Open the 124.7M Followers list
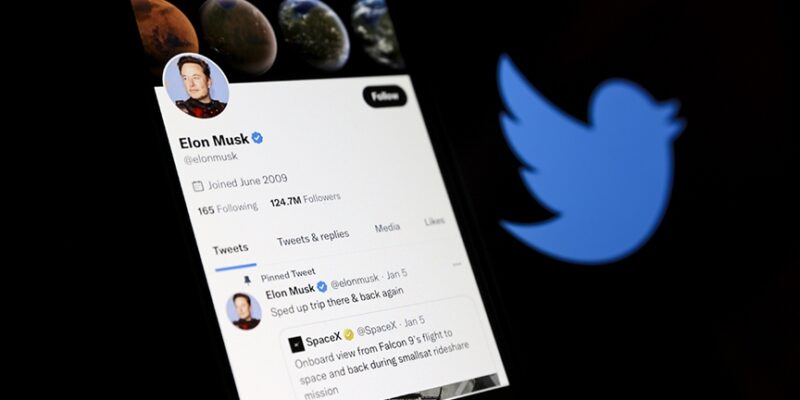 [x=305, y=199]
